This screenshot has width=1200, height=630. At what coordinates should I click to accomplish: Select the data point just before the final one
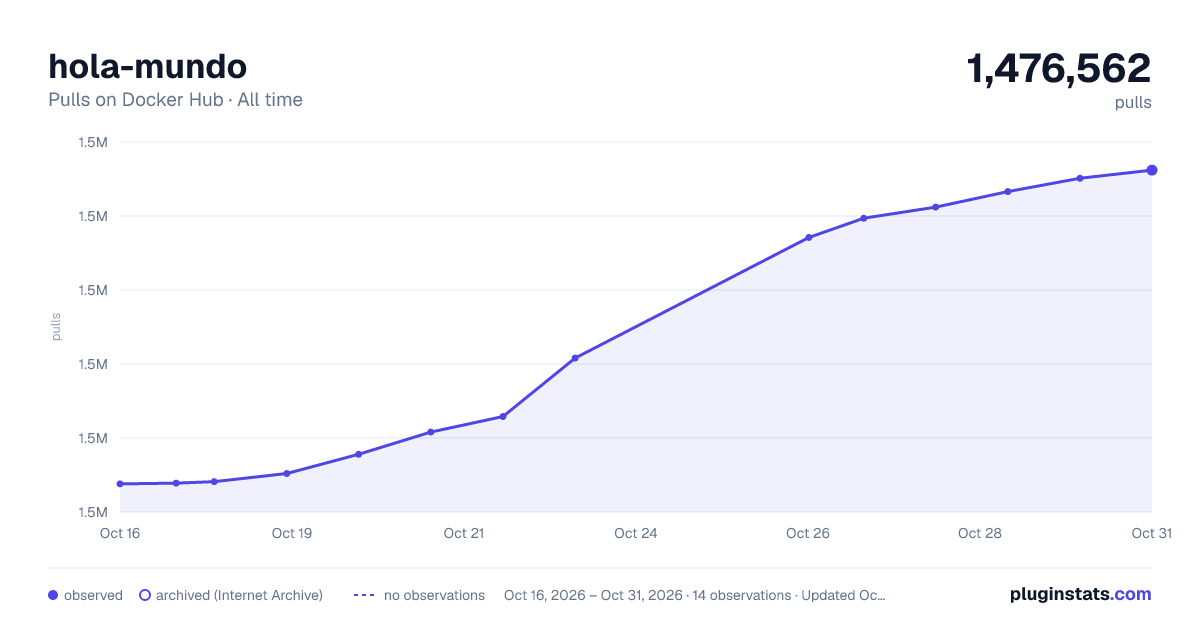1080,178
